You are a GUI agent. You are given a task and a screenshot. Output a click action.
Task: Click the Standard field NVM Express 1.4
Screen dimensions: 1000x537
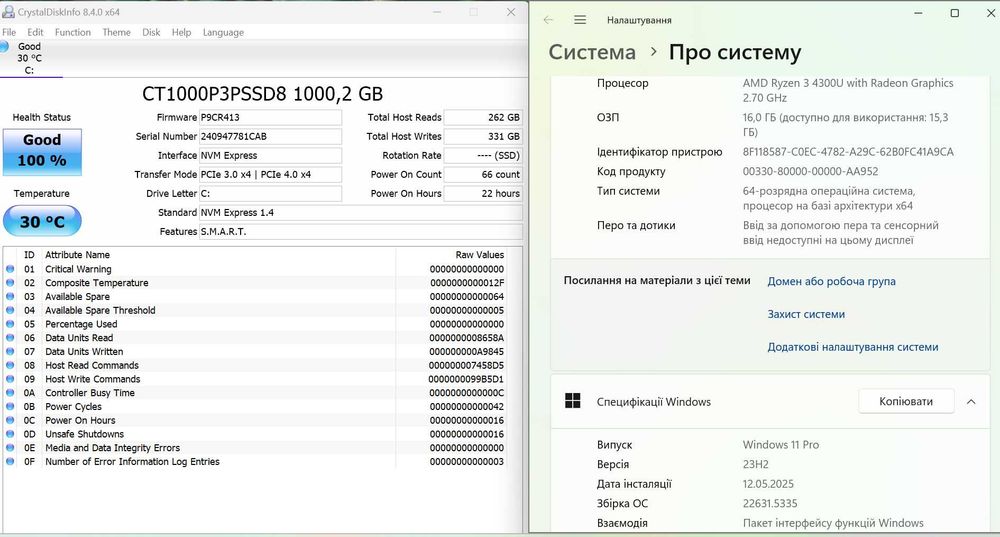click(x=361, y=212)
